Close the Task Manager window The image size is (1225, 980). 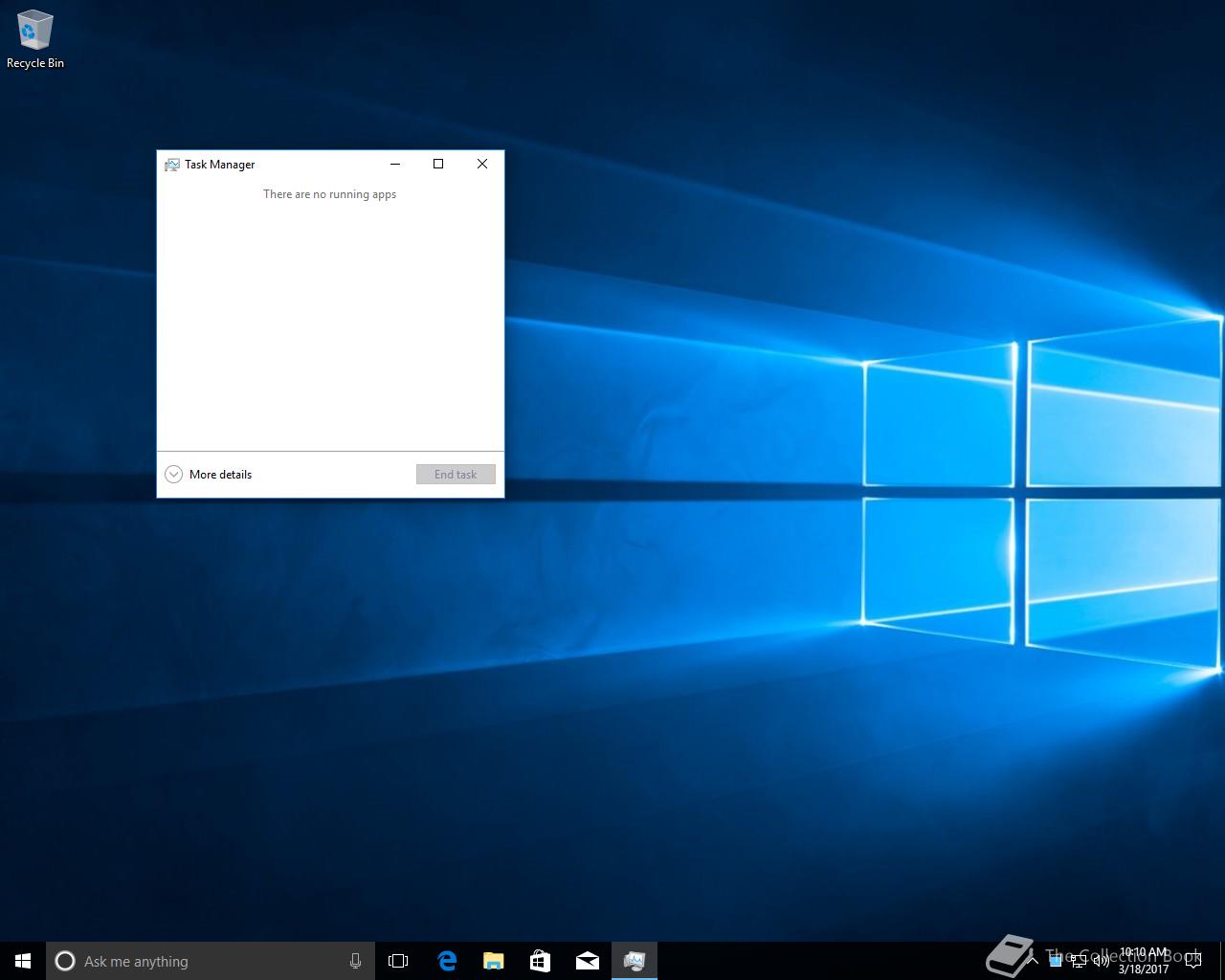(482, 164)
